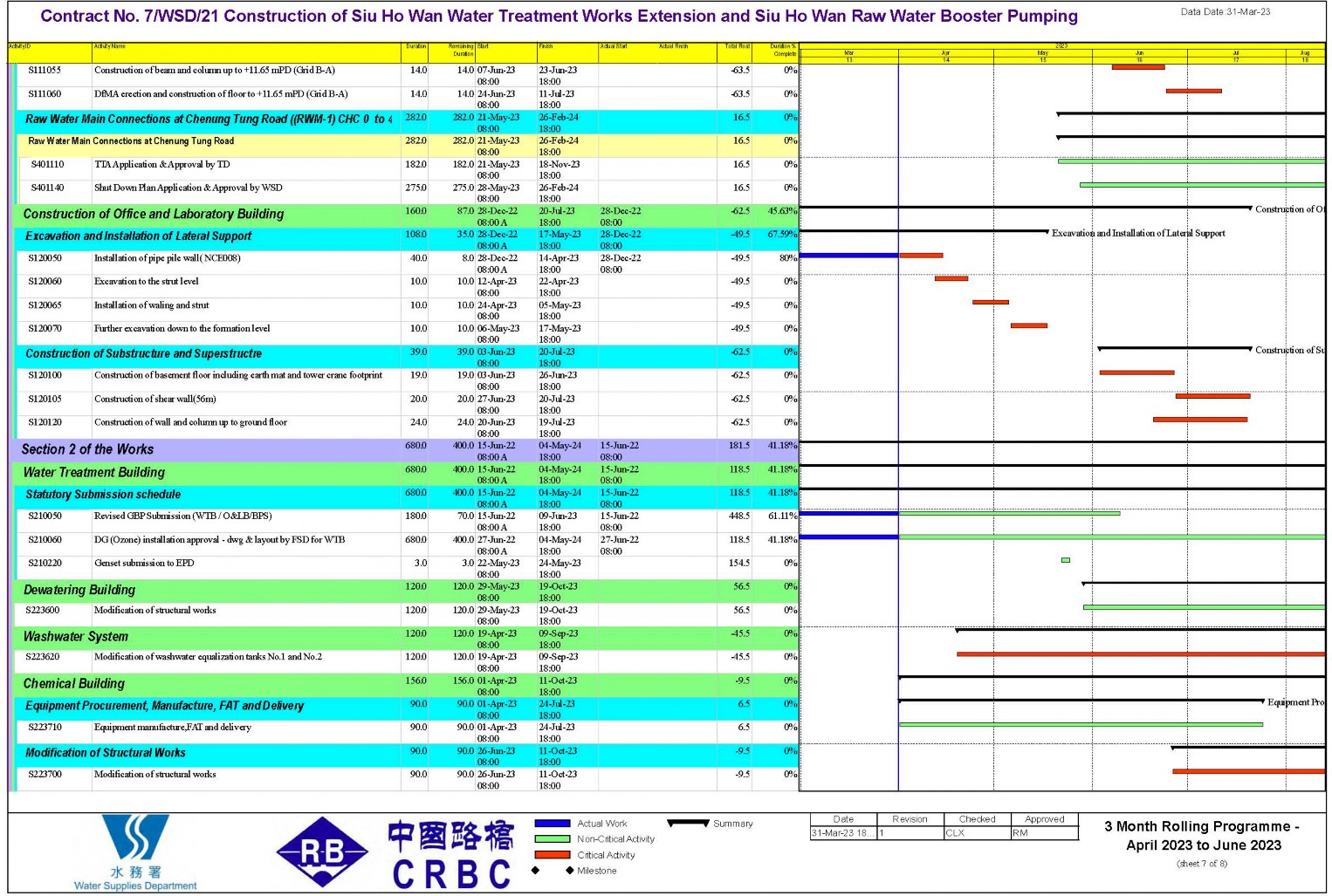Select activity 'Shut Down Plan Application & Approval by WSD'

coord(188,188)
